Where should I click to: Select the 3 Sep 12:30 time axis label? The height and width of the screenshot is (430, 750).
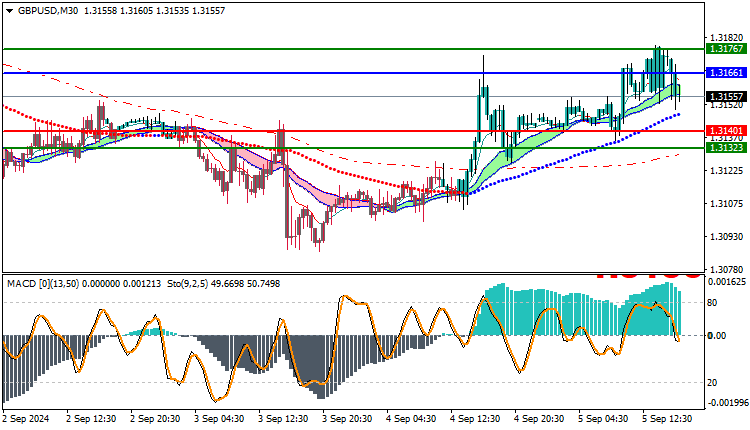tap(283, 419)
